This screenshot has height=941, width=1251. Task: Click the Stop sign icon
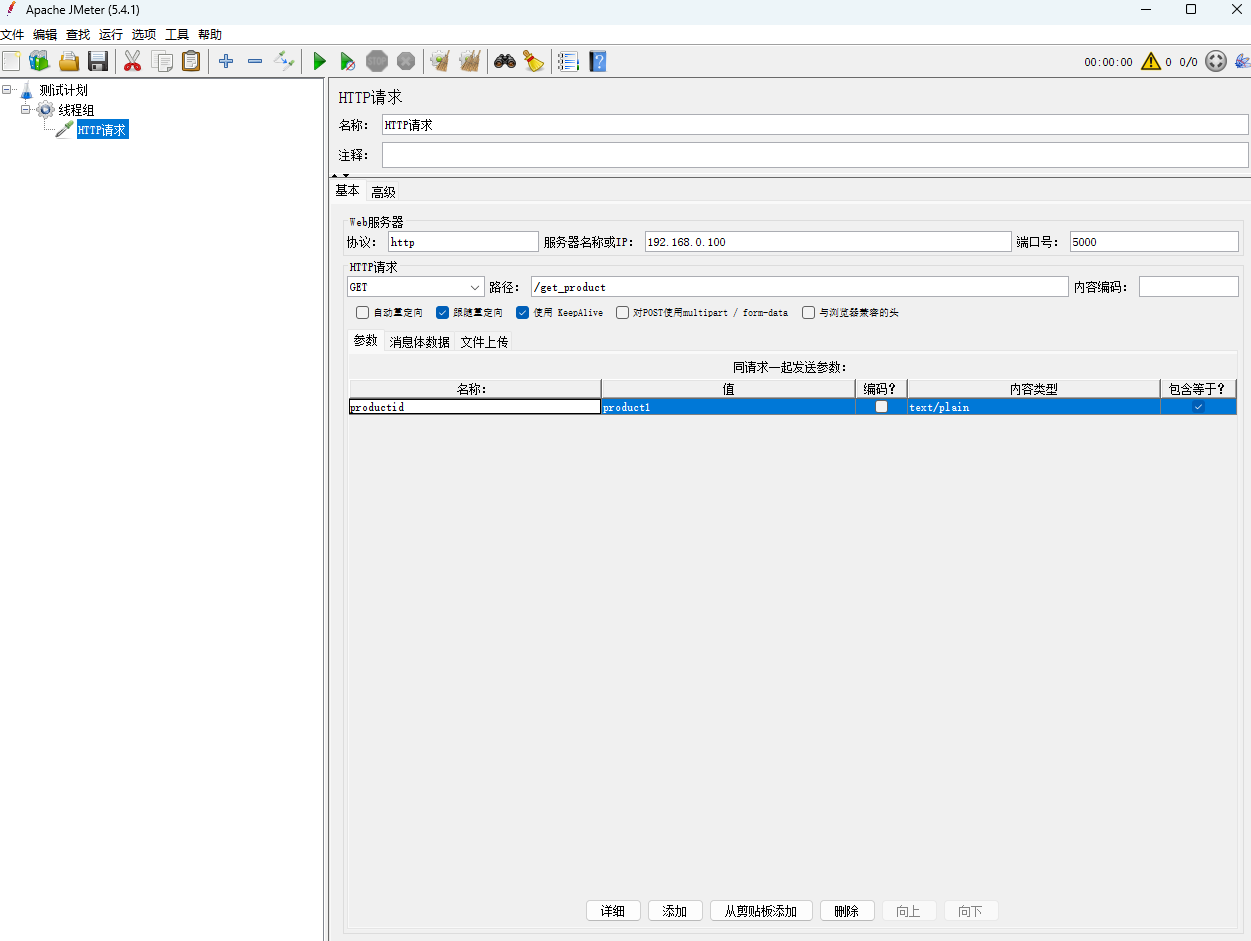point(377,62)
